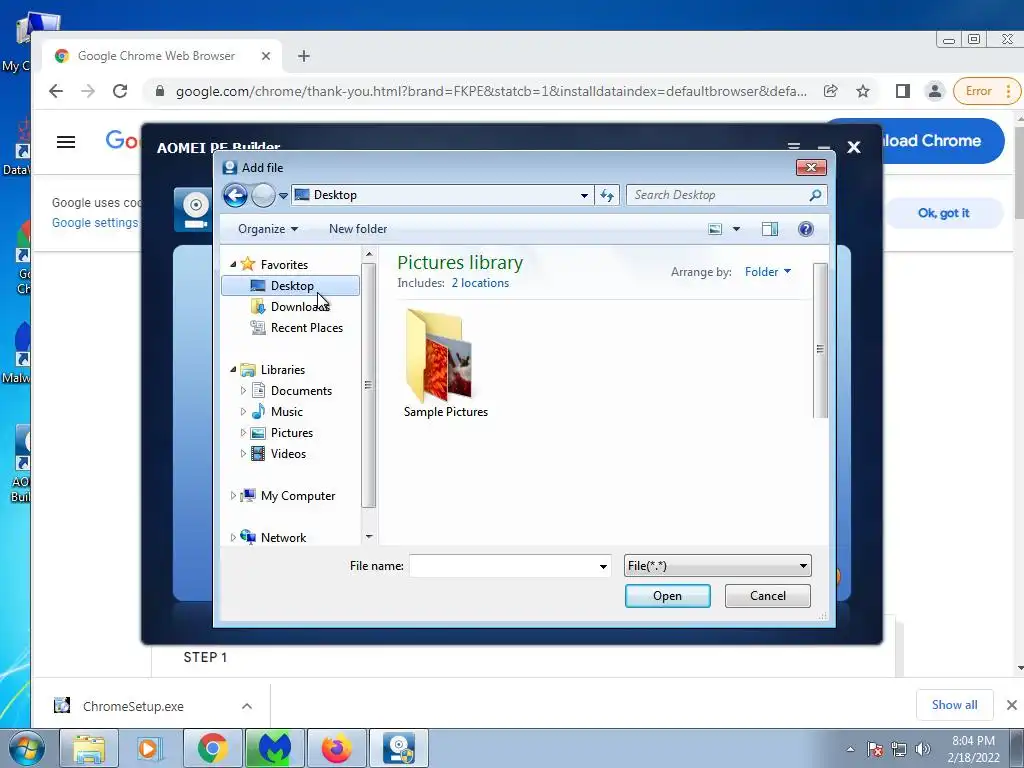This screenshot has height=768, width=1024.
Task: Select Favorites in navigation pane
Action: [x=284, y=264]
